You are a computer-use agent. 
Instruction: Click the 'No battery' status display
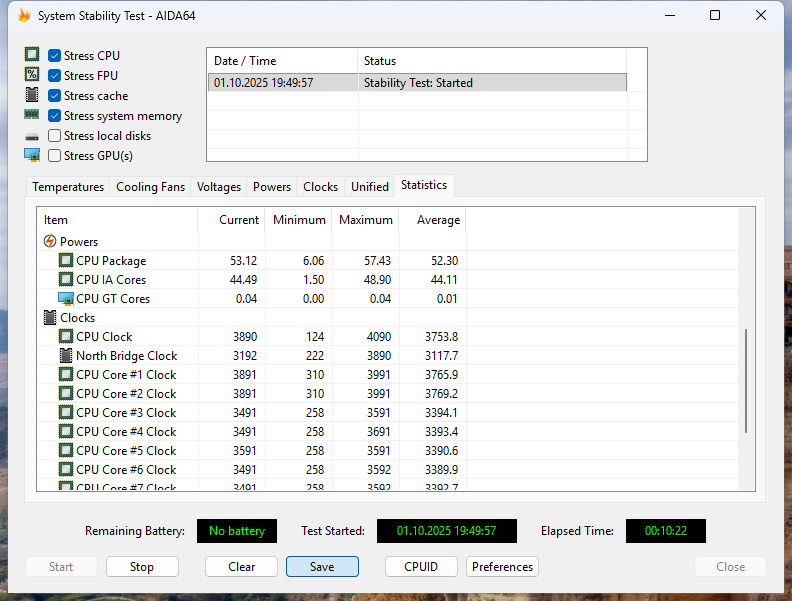tap(237, 531)
